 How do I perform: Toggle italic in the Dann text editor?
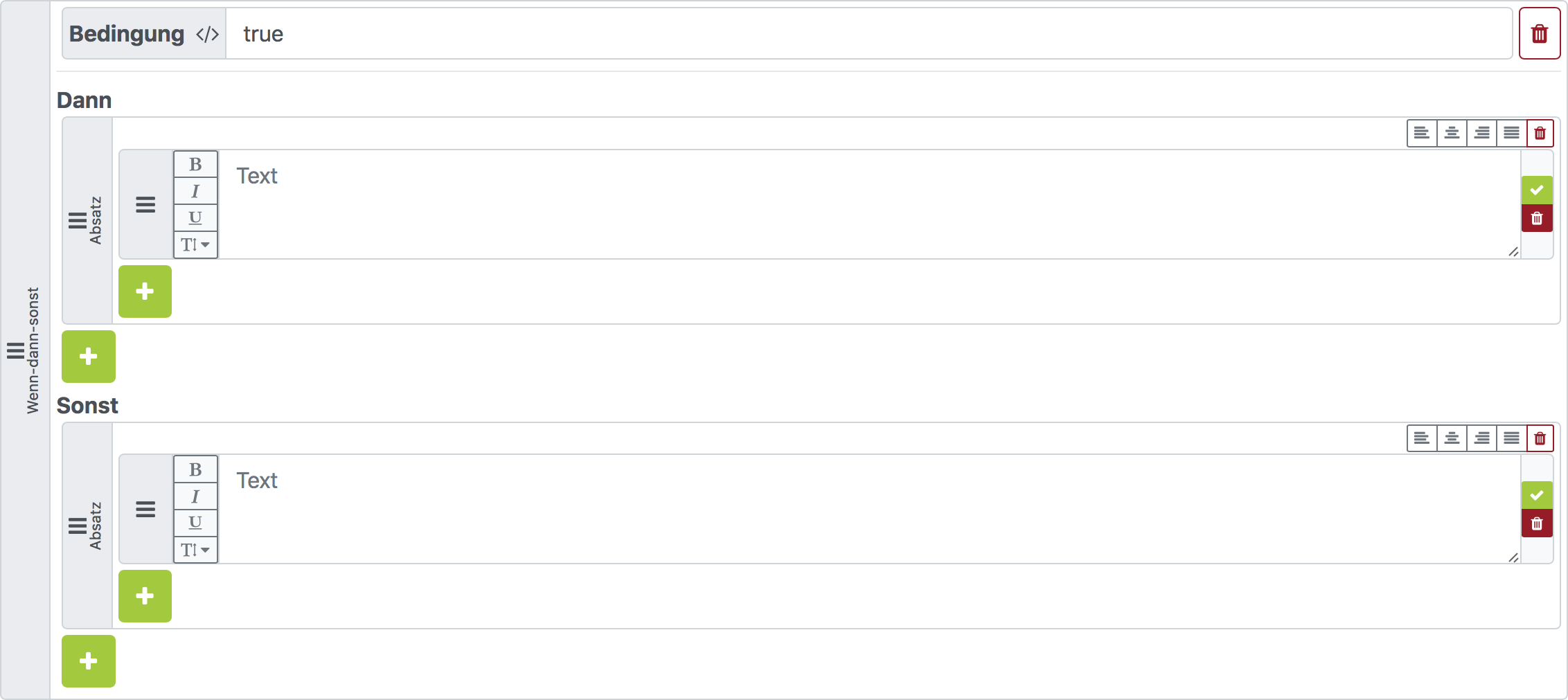[x=195, y=191]
